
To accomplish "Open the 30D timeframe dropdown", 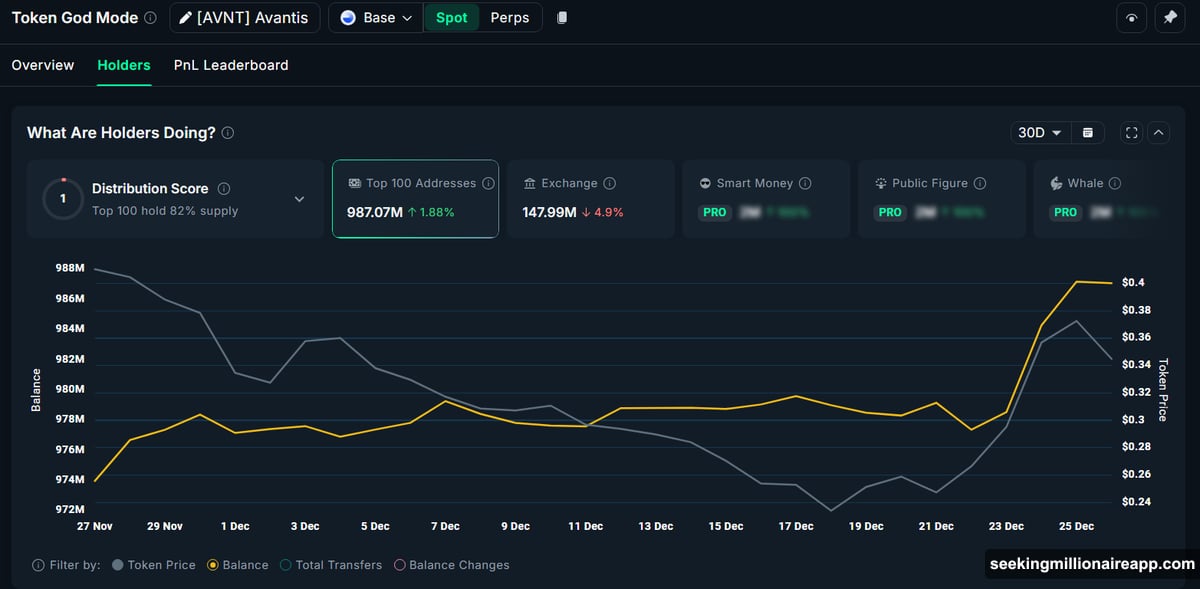I will 1040,132.
